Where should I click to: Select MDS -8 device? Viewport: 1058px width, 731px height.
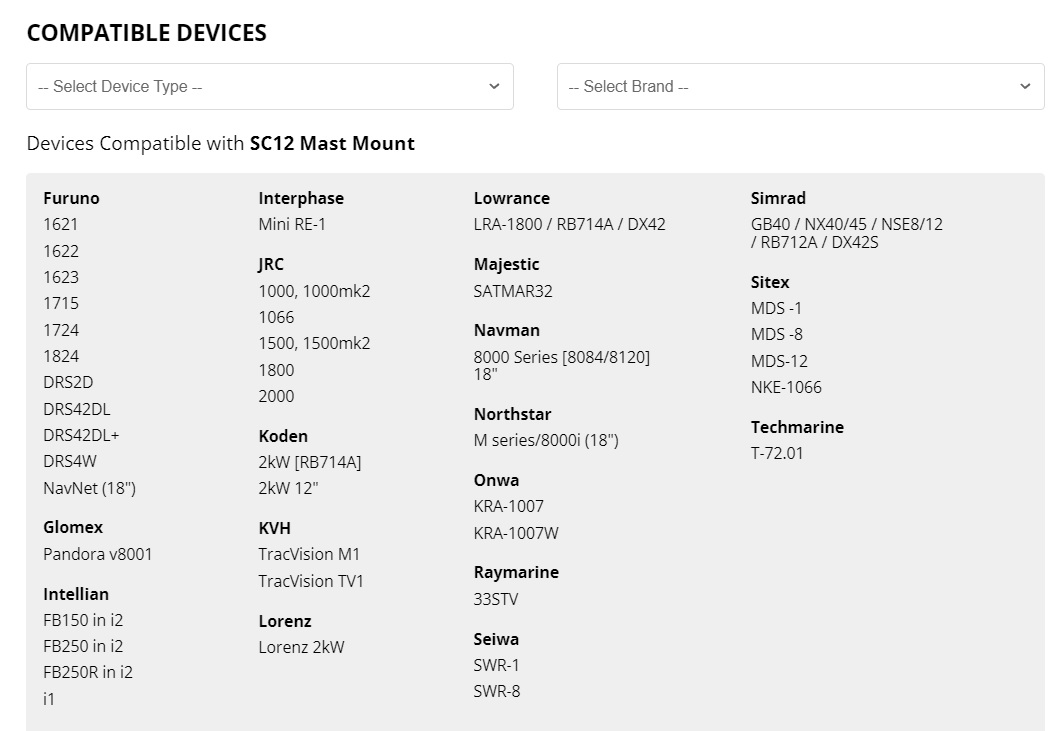pos(777,334)
